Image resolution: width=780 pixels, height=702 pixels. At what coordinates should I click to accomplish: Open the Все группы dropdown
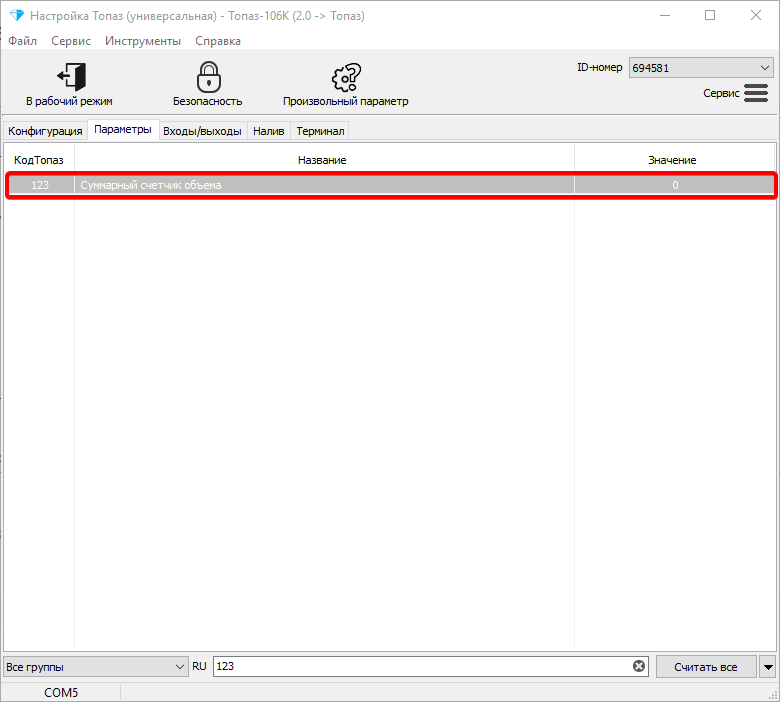pyautogui.click(x=96, y=667)
